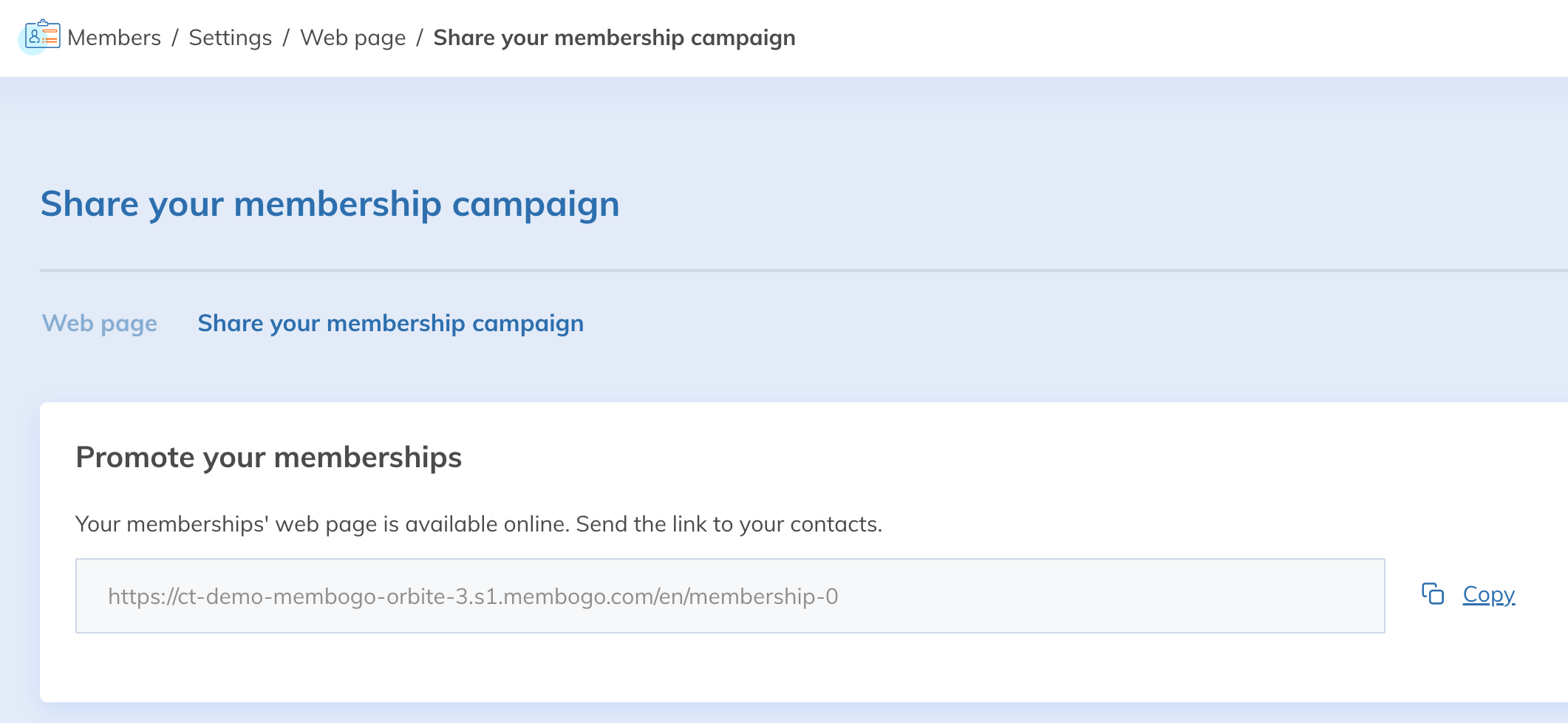Click the 'Promote your memberships' card heading

pos(268,458)
